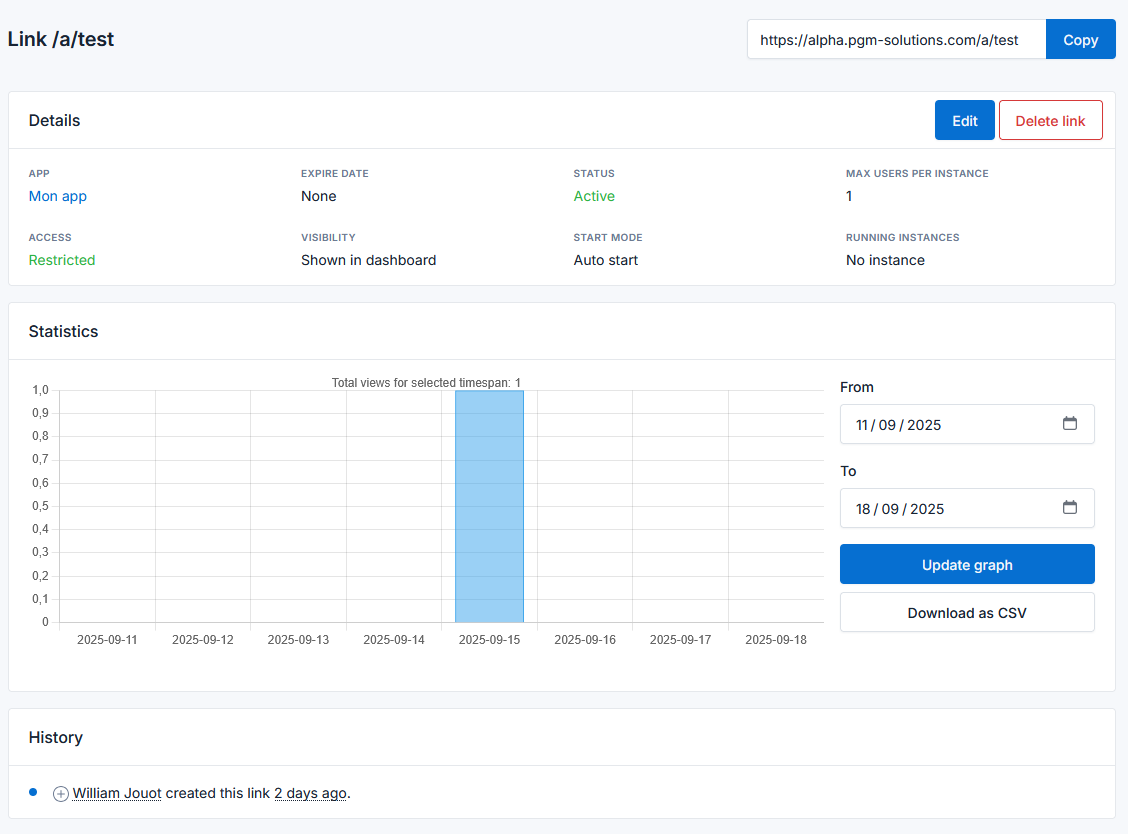
Task: Click the To date field 18/09/2025
Action: pos(967,508)
